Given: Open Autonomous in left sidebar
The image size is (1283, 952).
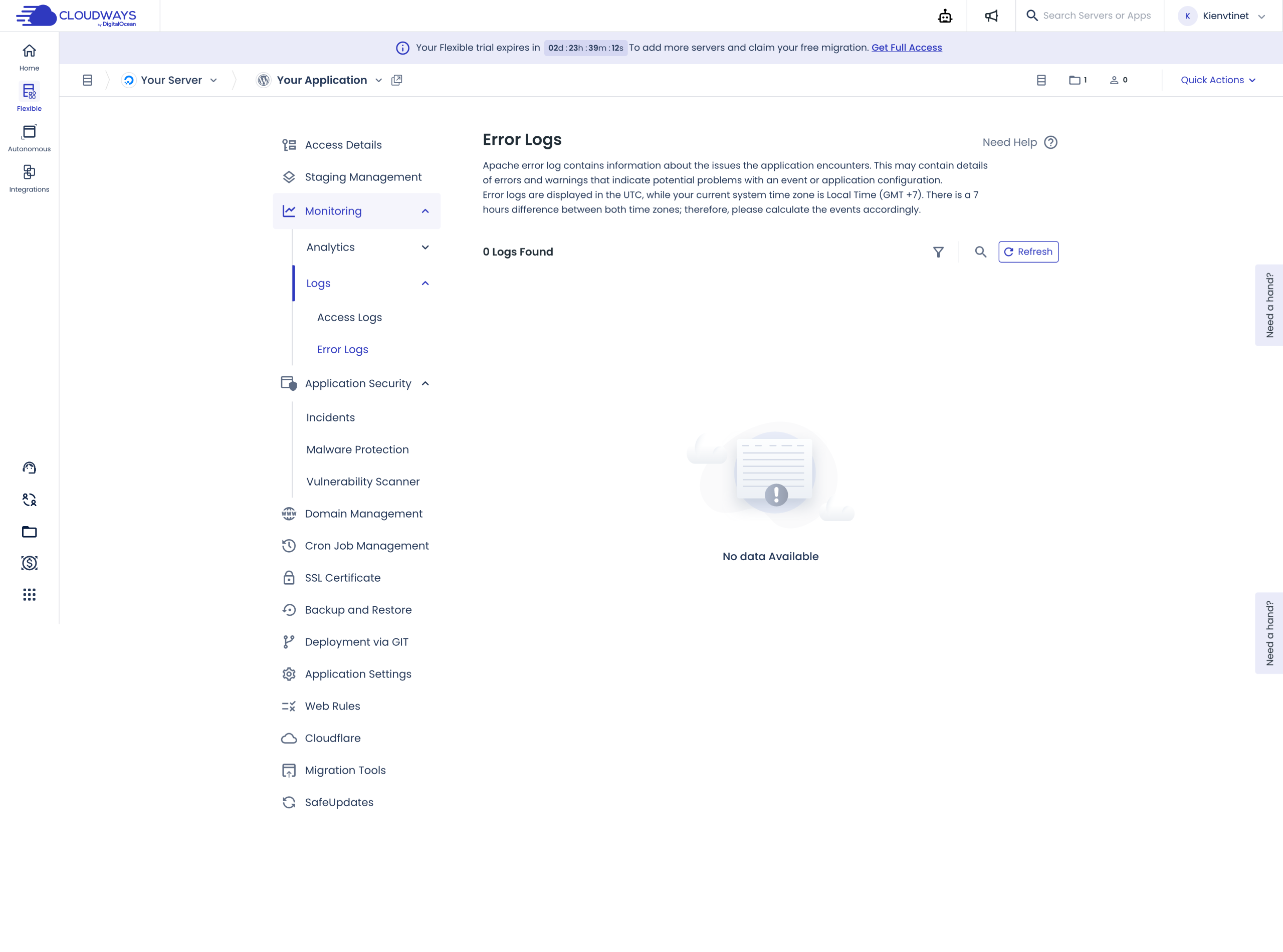Looking at the screenshot, I should [30, 138].
